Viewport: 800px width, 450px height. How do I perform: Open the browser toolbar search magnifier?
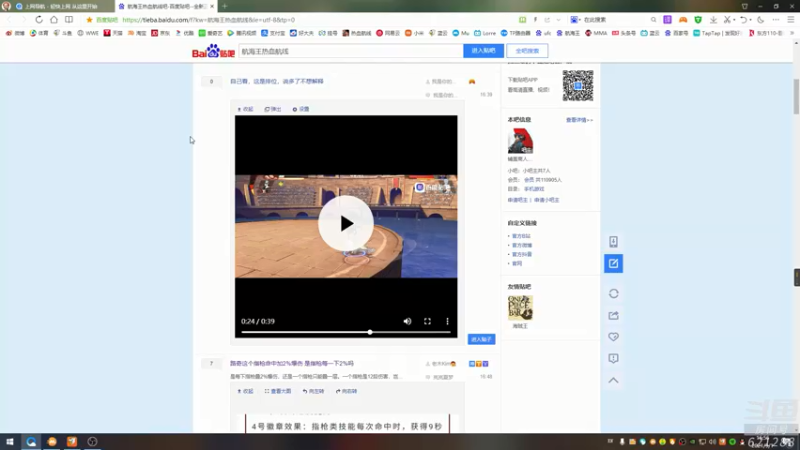[x=653, y=19]
